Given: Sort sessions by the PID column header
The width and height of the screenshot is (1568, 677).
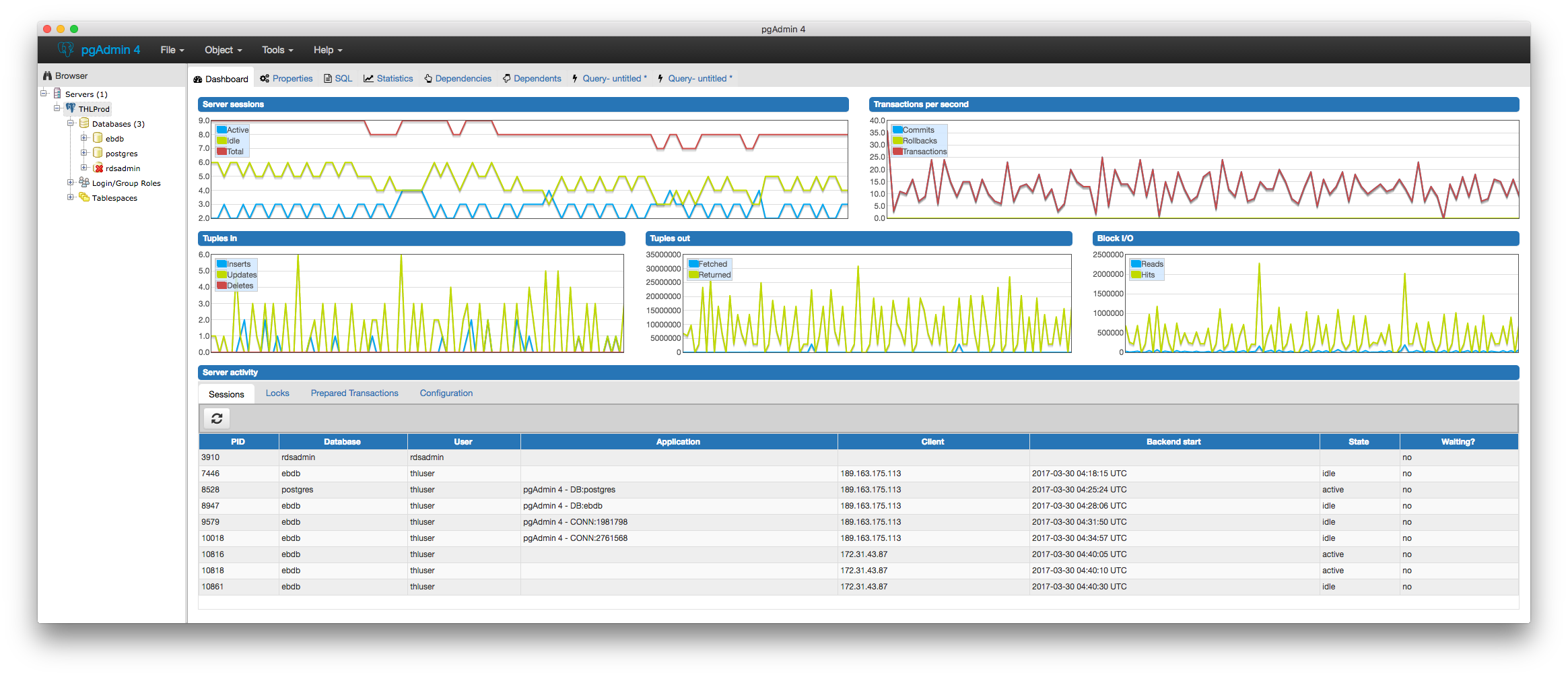Looking at the screenshot, I should click(238, 442).
